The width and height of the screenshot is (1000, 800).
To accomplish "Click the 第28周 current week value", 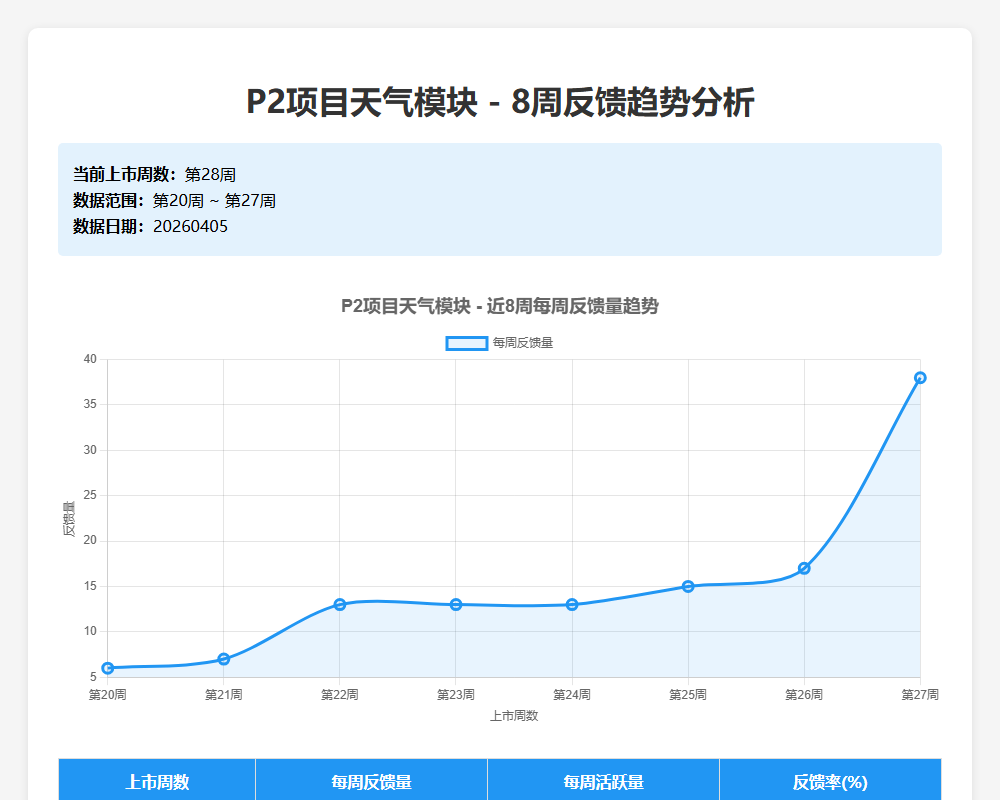I will point(210,175).
